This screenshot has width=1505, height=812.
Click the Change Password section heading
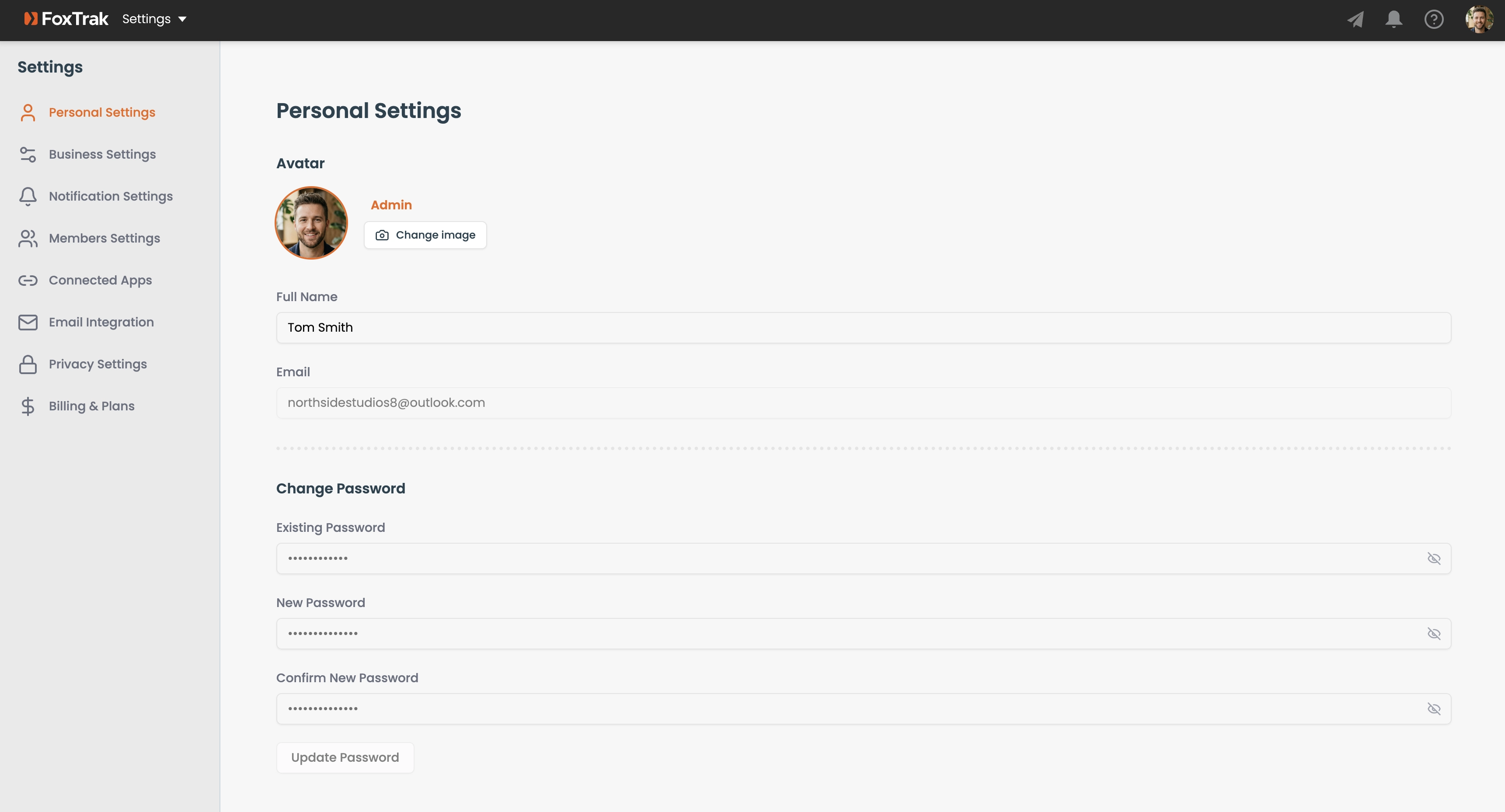pos(341,489)
